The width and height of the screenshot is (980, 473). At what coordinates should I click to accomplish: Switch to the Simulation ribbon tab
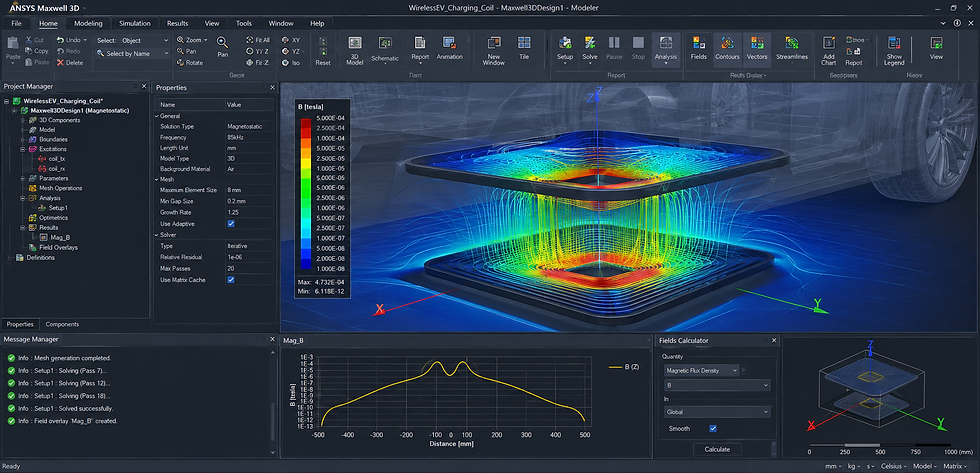coord(135,24)
